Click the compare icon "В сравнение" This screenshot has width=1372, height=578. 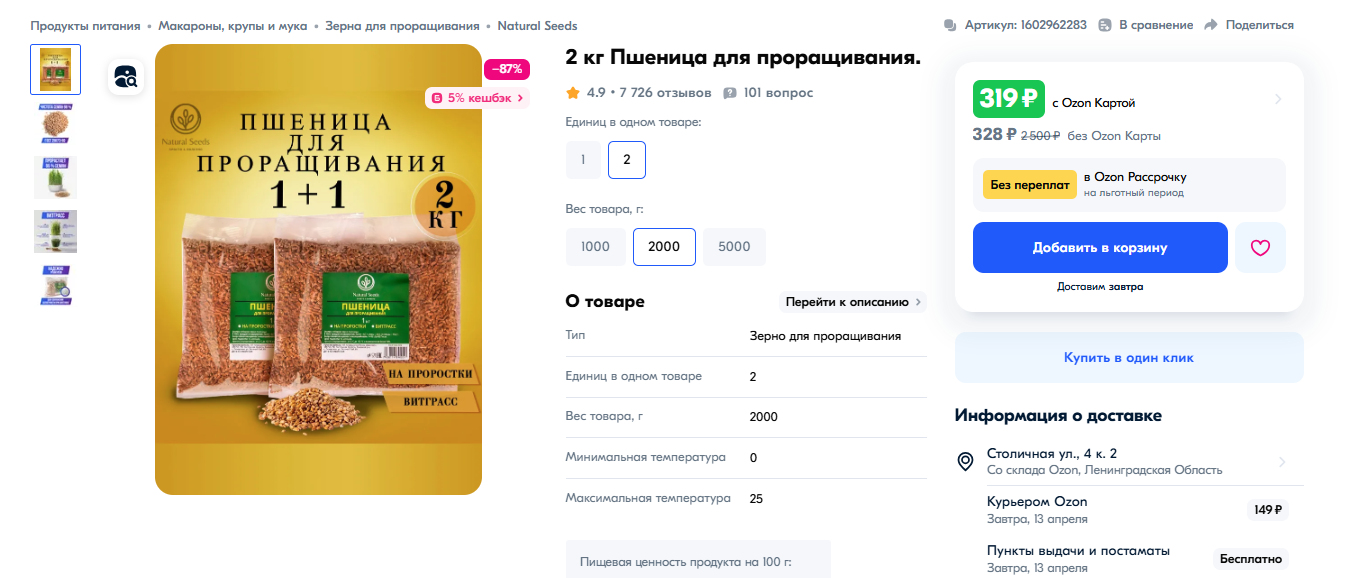[1105, 25]
